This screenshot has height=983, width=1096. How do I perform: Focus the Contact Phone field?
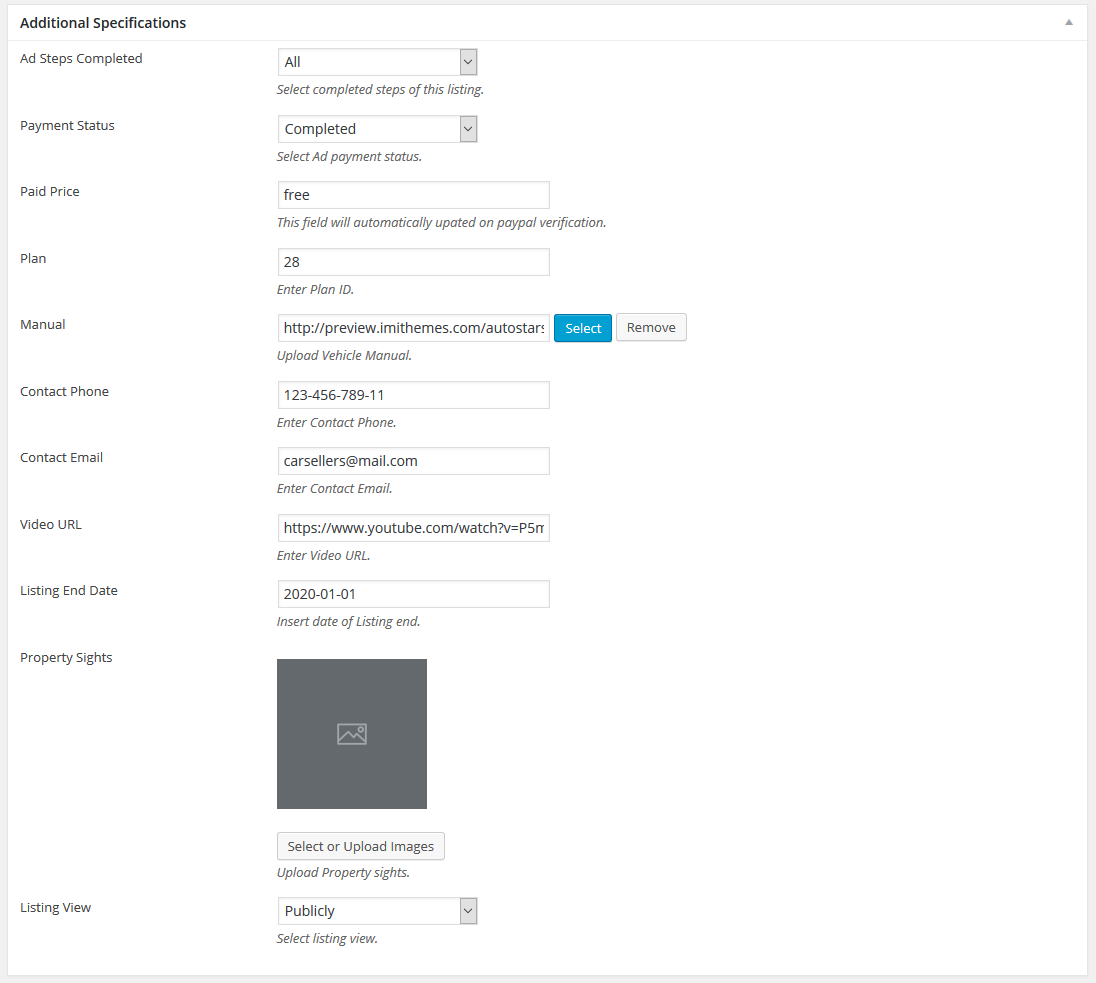[413, 395]
